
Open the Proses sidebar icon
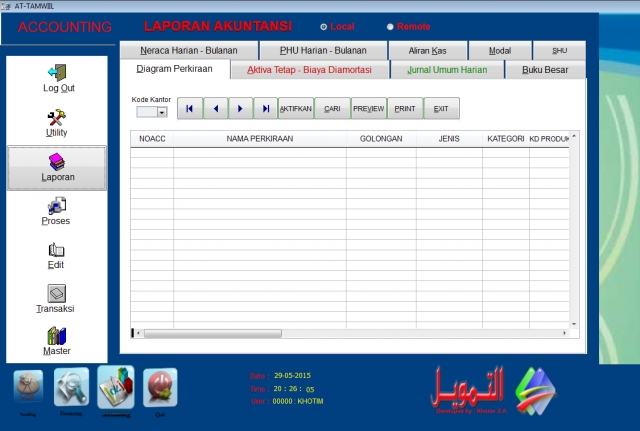(57, 206)
